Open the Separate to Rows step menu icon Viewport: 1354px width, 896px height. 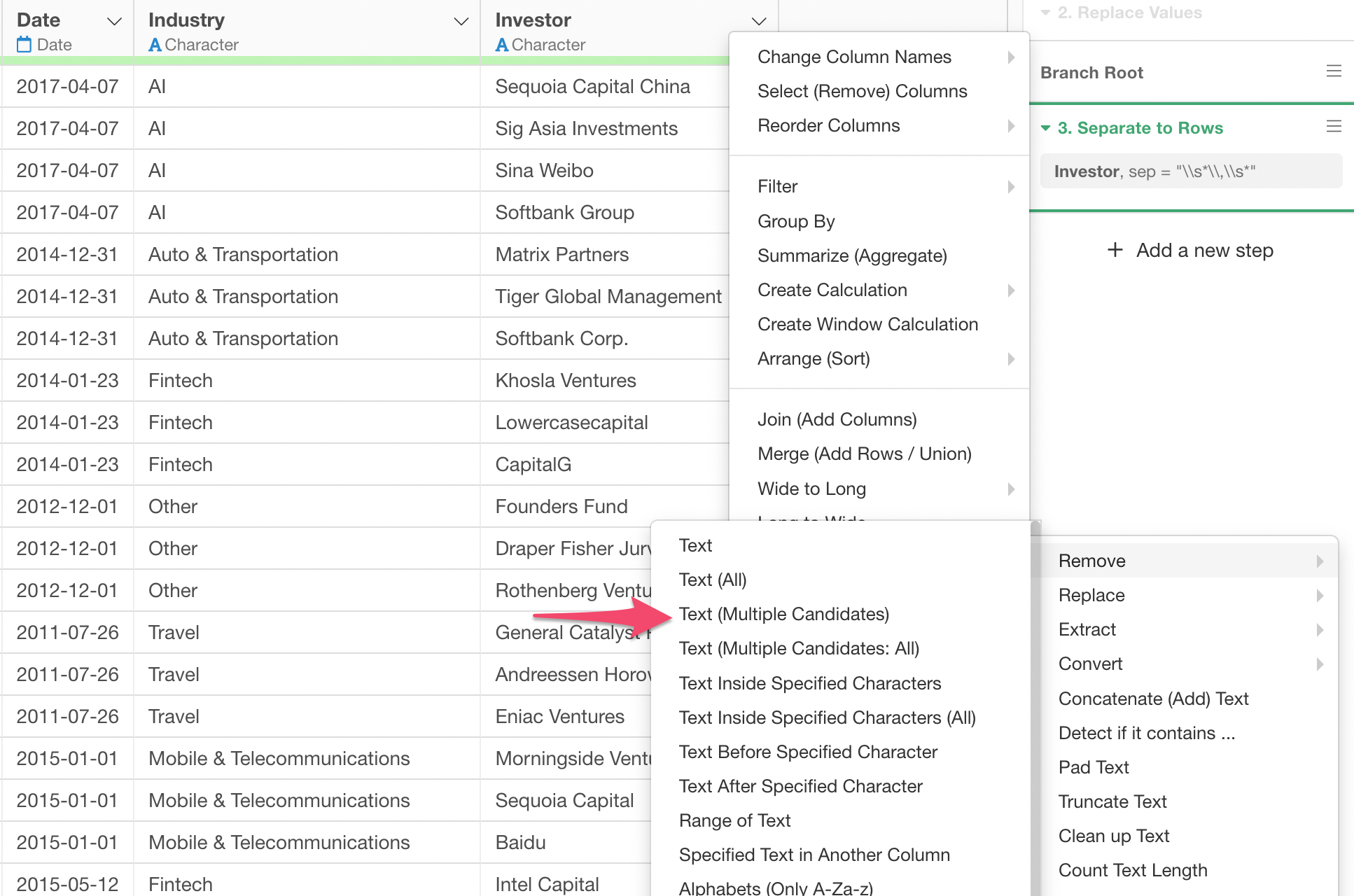point(1334,127)
